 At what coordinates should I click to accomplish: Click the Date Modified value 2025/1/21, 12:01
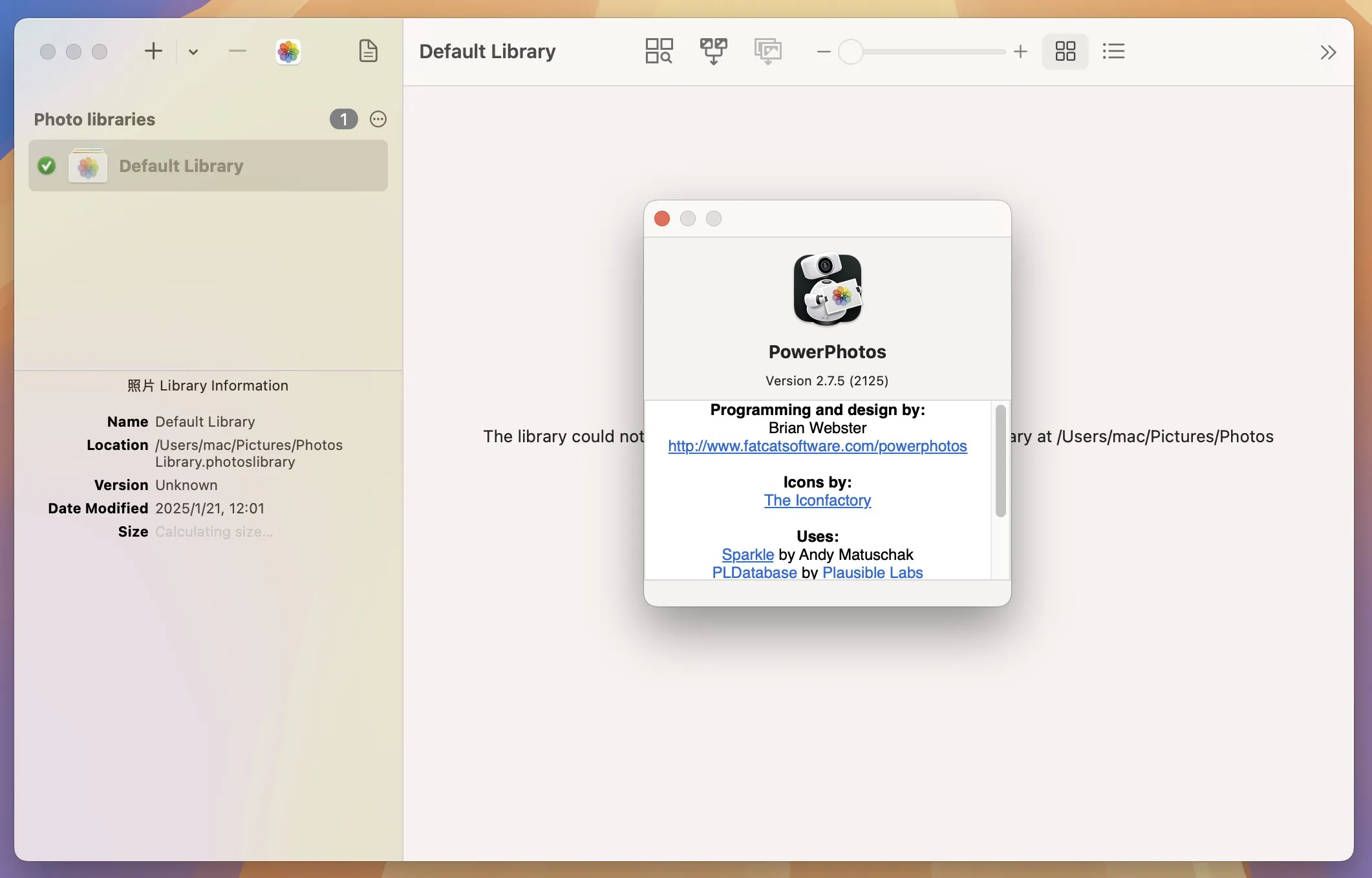click(x=209, y=508)
